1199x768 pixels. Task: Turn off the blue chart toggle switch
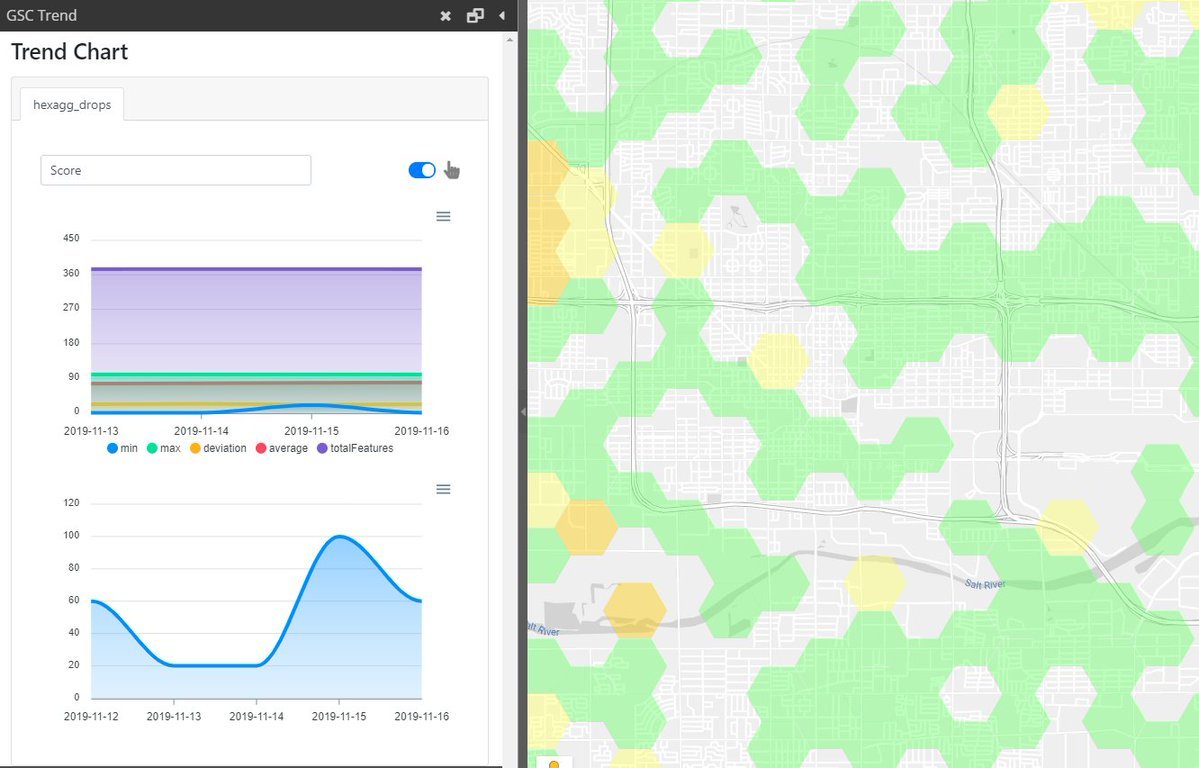click(x=422, y=170)
